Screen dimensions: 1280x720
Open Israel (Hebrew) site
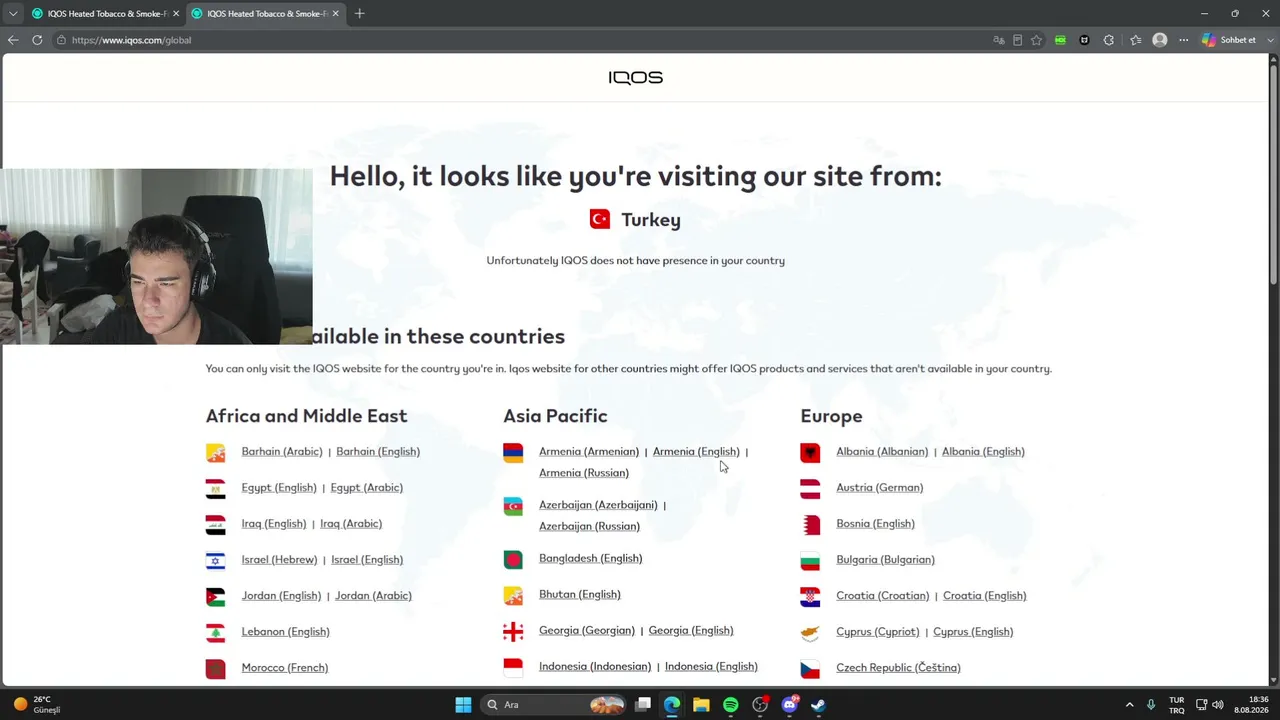[279, 560]
